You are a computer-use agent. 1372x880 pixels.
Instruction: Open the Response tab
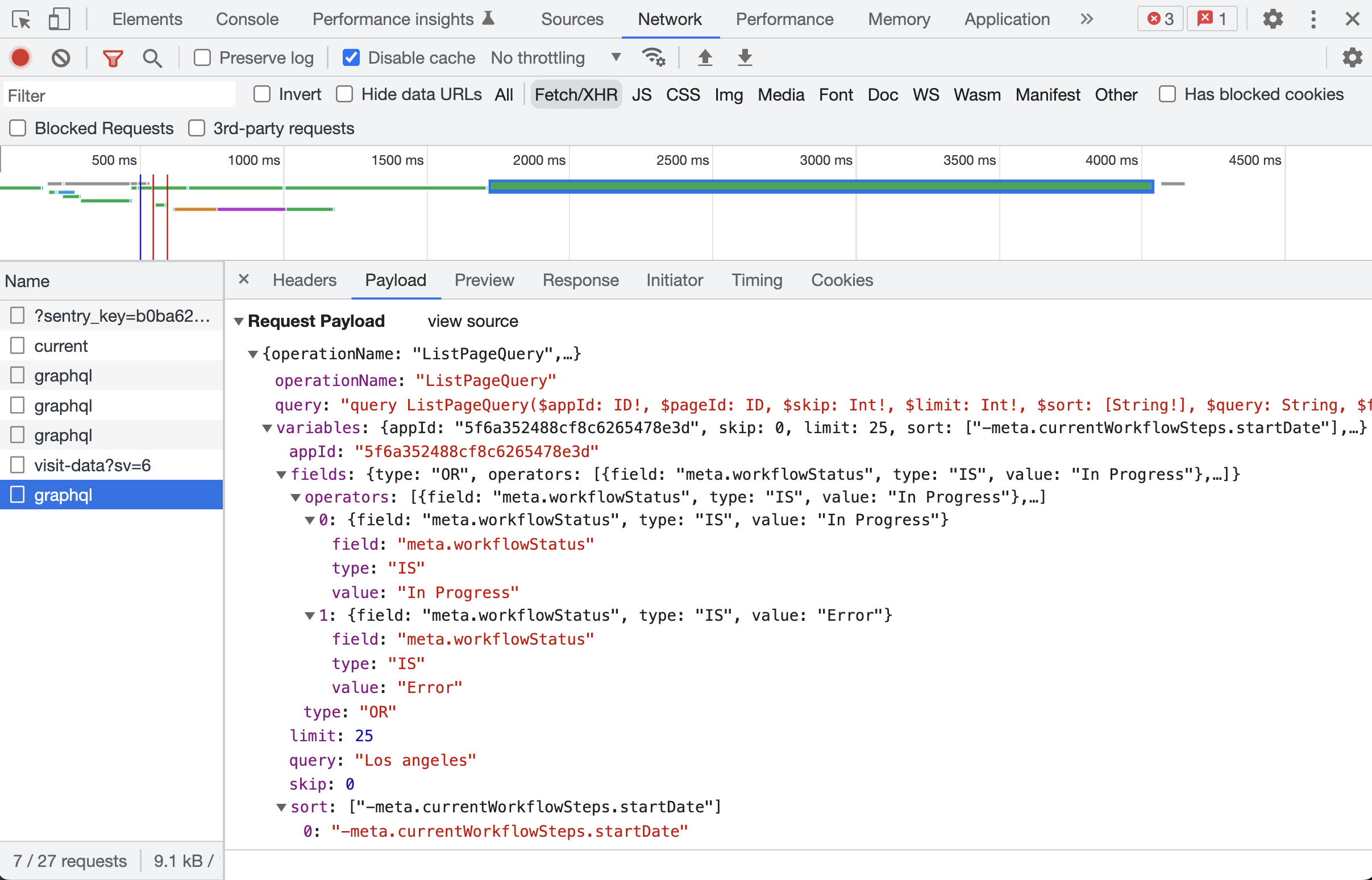[x=580, y=280]
